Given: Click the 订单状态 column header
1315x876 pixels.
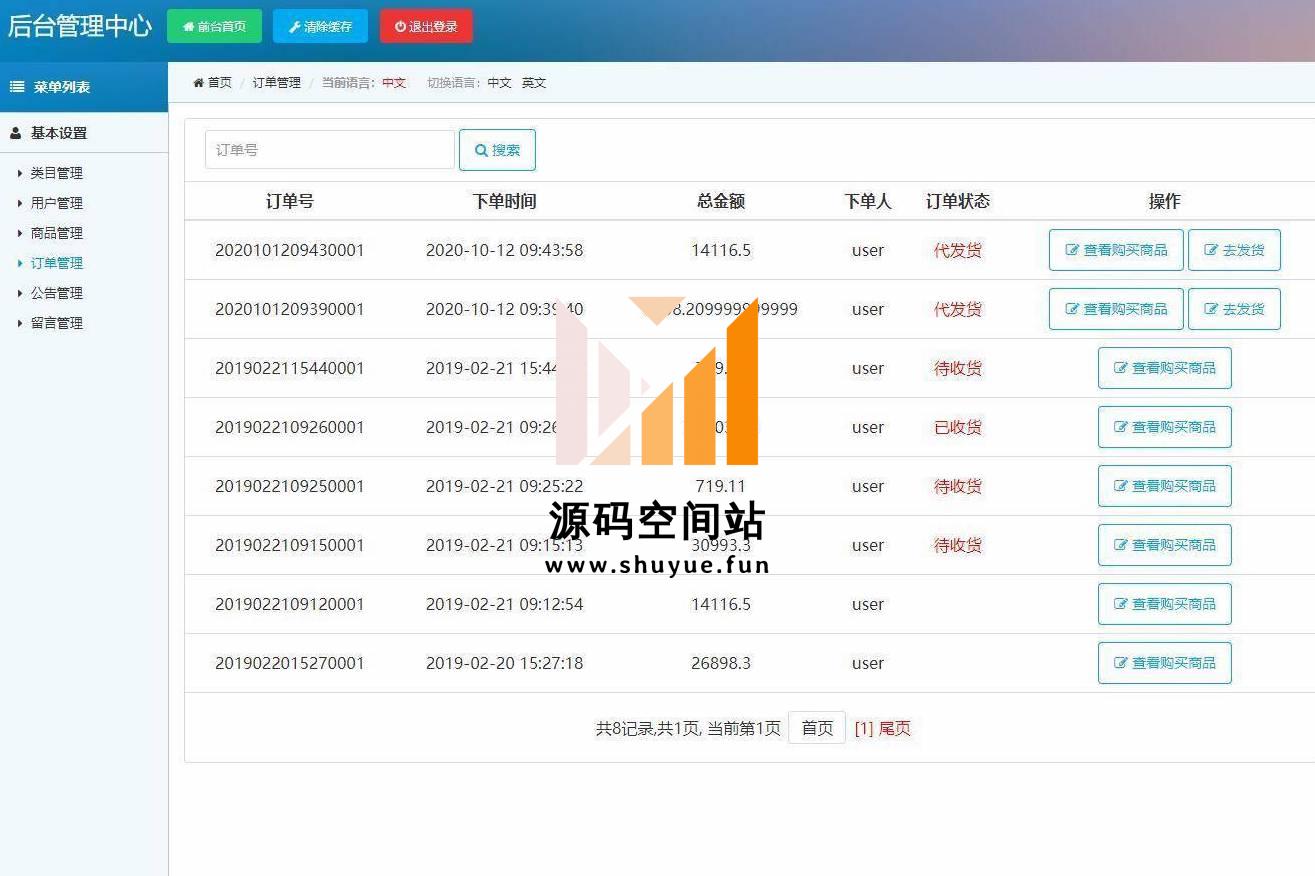Looking at the screenshot, I should point(958,201).
